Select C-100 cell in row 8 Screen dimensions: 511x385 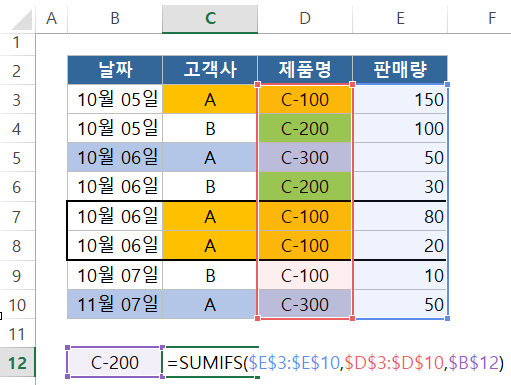pyautogui.click(x=305, y=246)
